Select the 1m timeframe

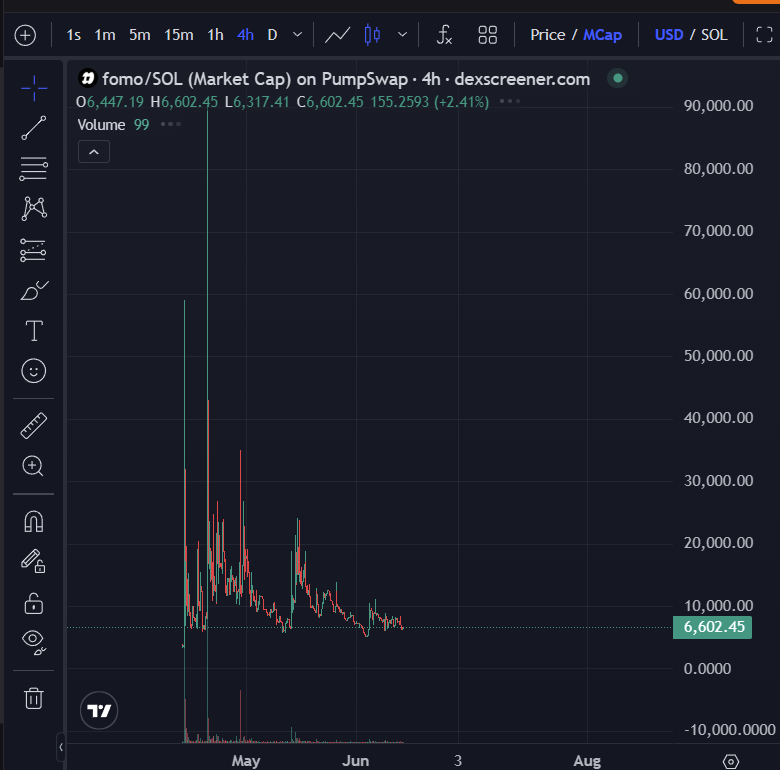[x=105, y=35]
